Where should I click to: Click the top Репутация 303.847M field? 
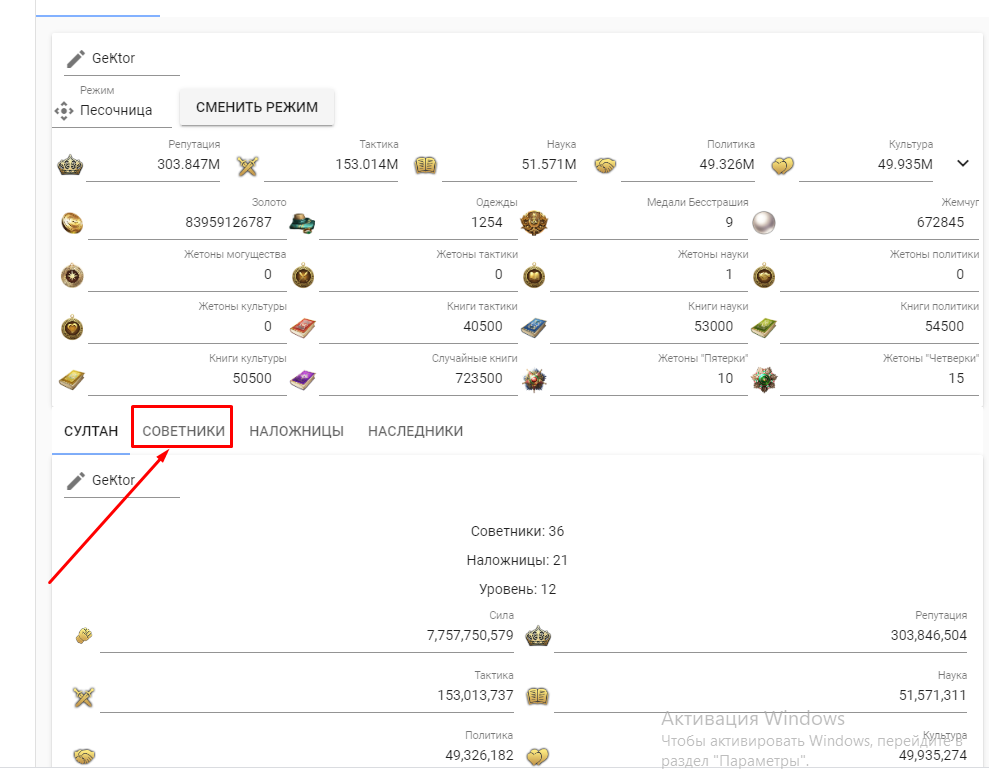(x=153, y=164)
